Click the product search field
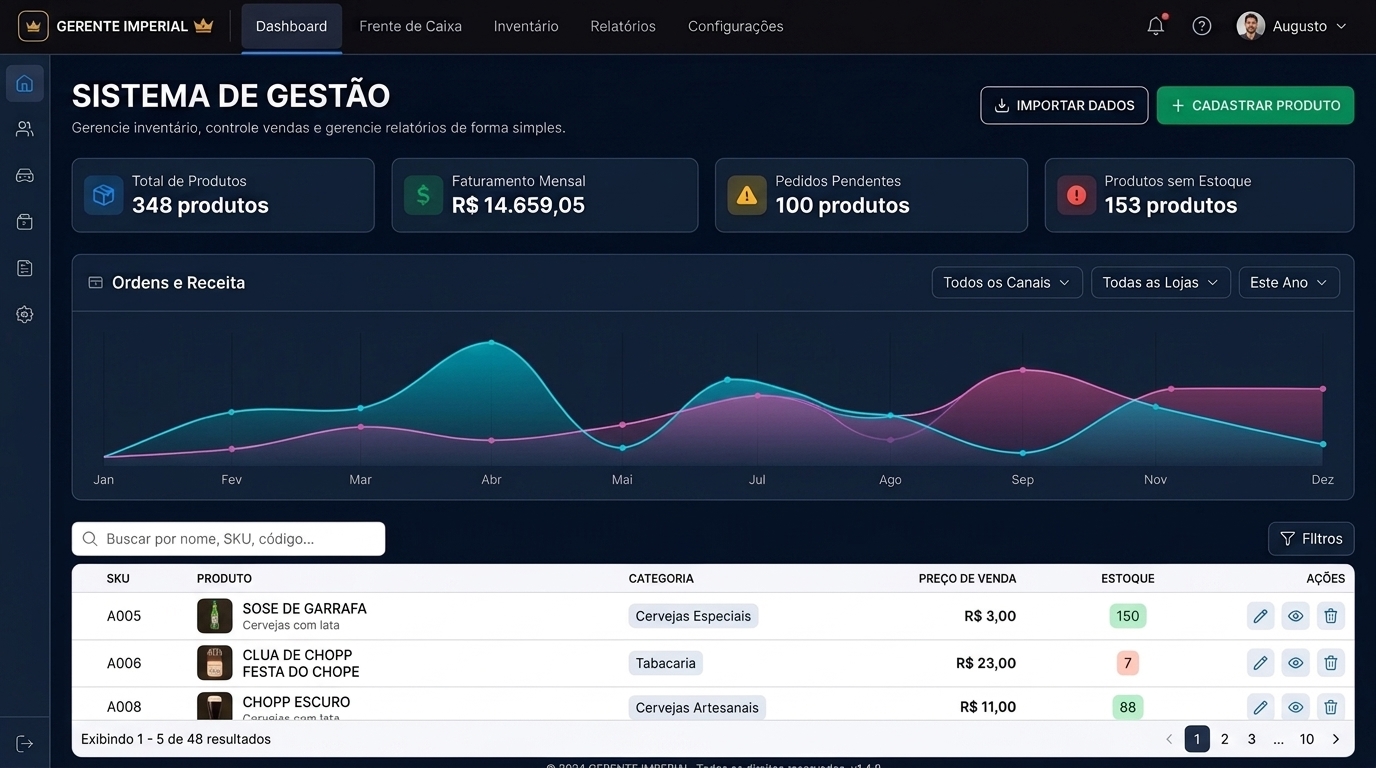The height and width of the screenshot is (768, 1376). pyautogui.click(x=228, y=539)
